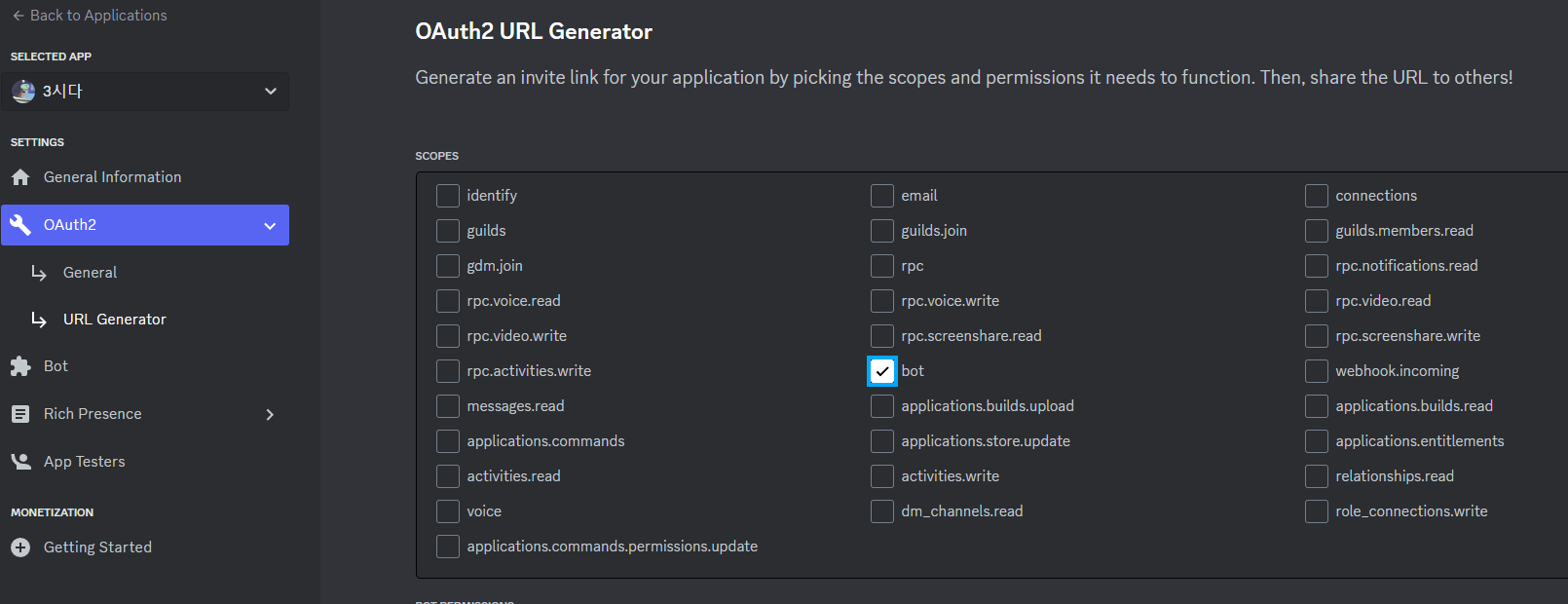Enable the applications.commands scope

448,441
